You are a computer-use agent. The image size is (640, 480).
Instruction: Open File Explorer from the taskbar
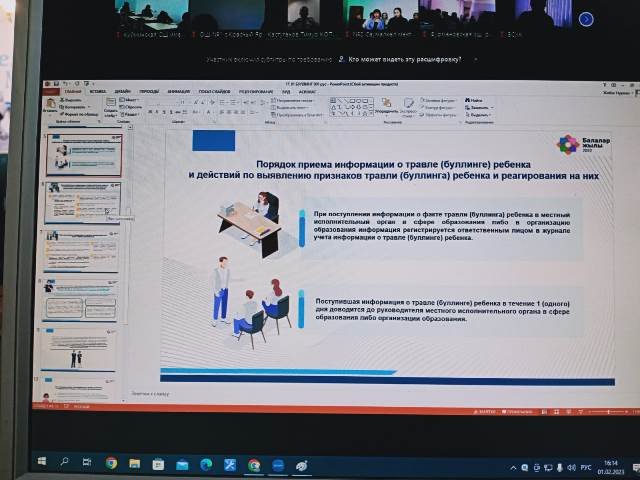point(134,464)
